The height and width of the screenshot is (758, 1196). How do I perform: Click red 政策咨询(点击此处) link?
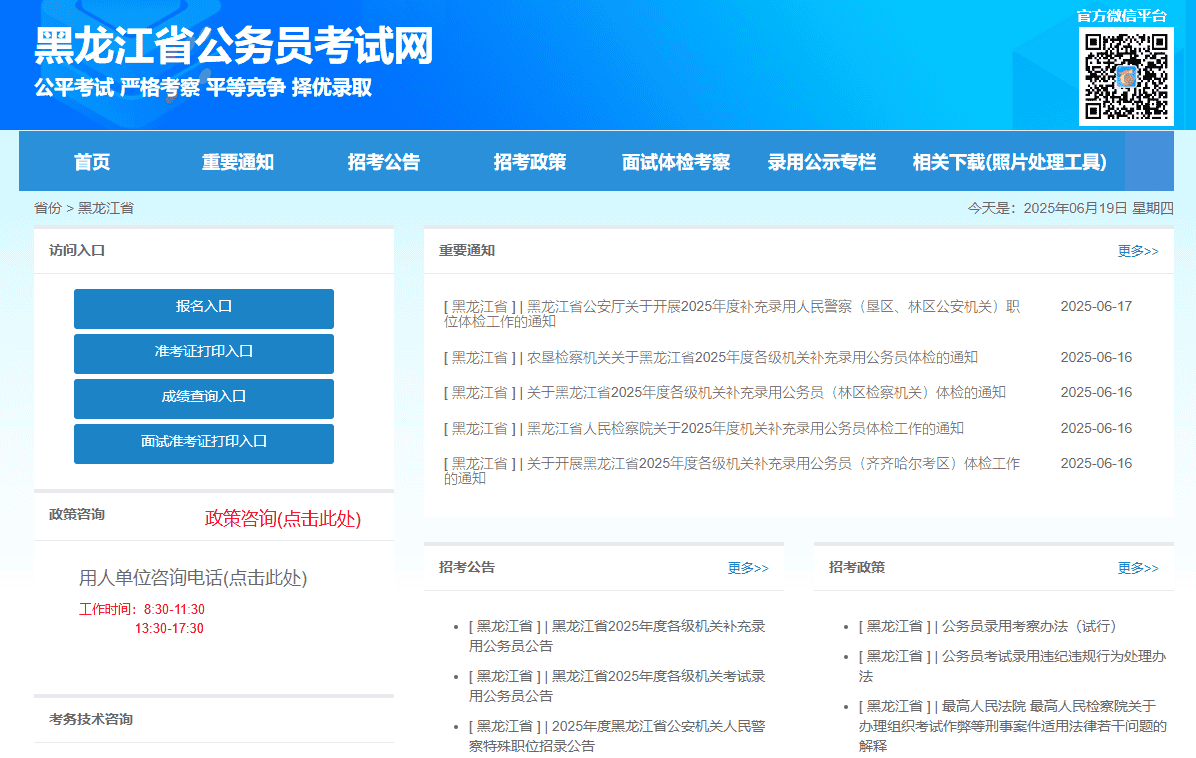(x=283, y=519)
